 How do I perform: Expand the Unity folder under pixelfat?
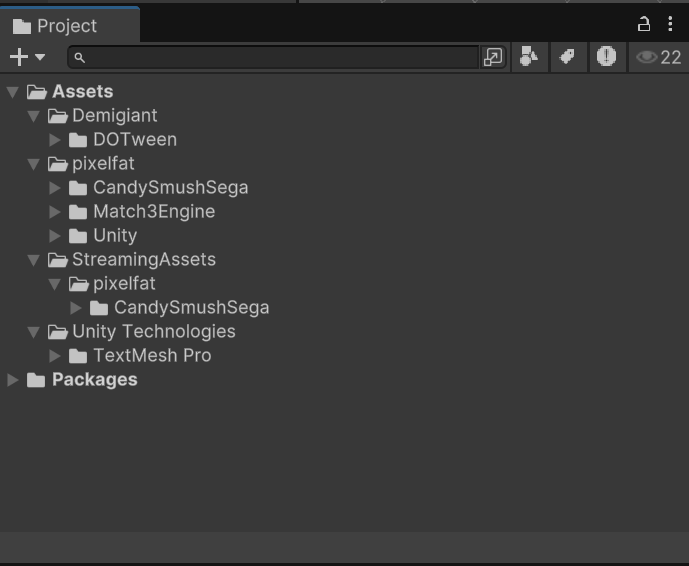[55, 236]
